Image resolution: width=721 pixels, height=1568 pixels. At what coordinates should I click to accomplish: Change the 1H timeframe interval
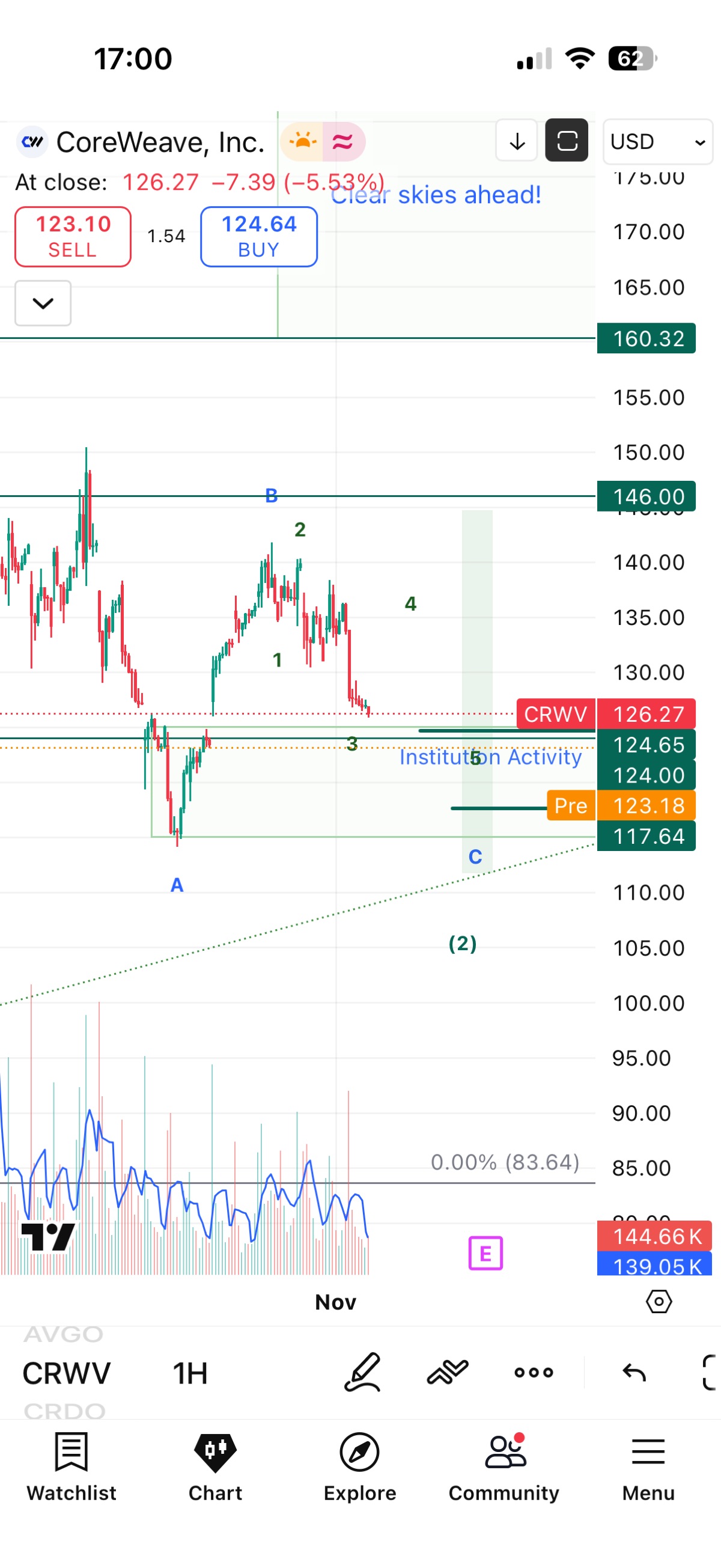(x=190, y=1373)
